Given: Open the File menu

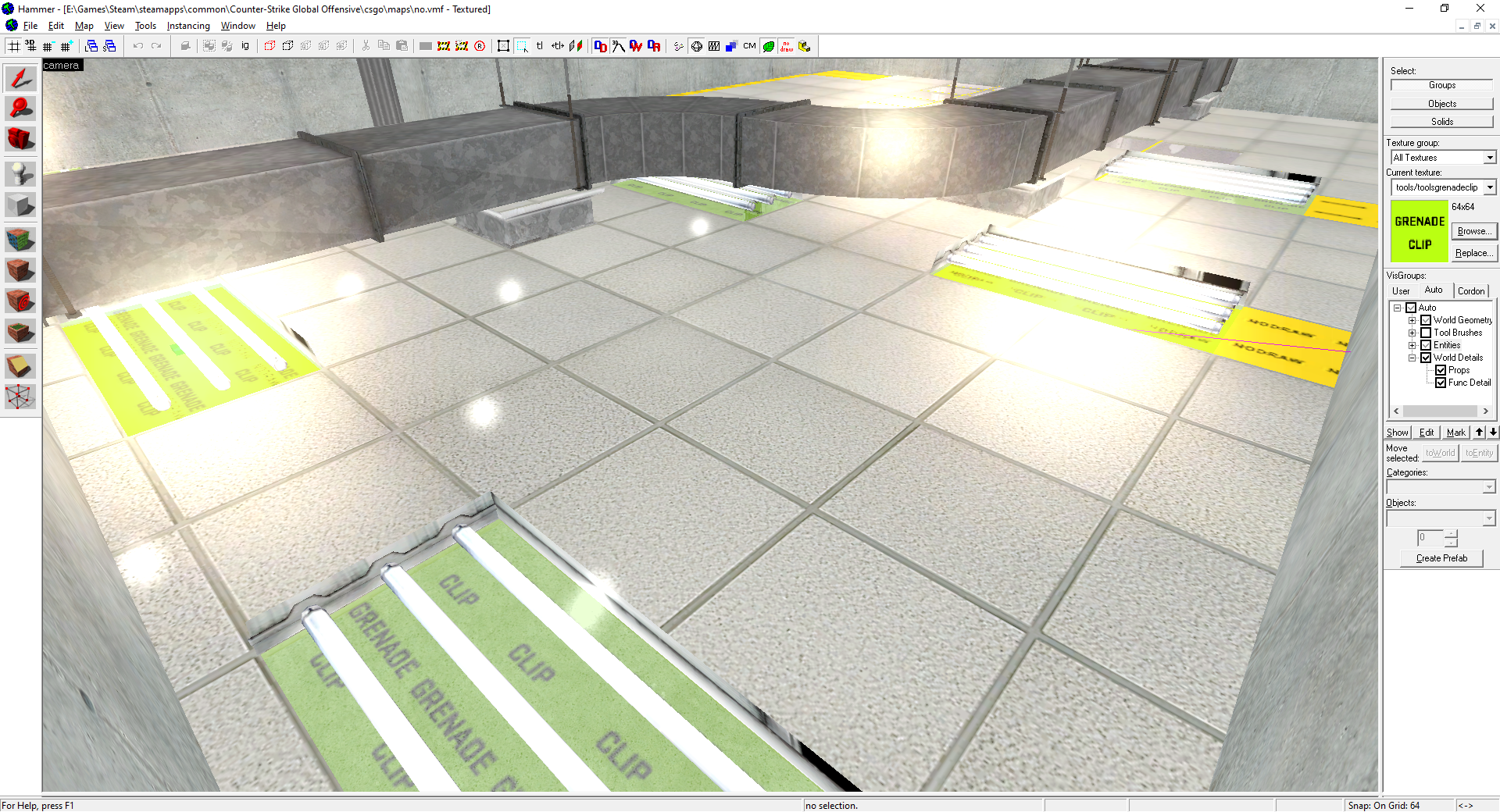Looking at the screenshot, I should click(30, 26).
